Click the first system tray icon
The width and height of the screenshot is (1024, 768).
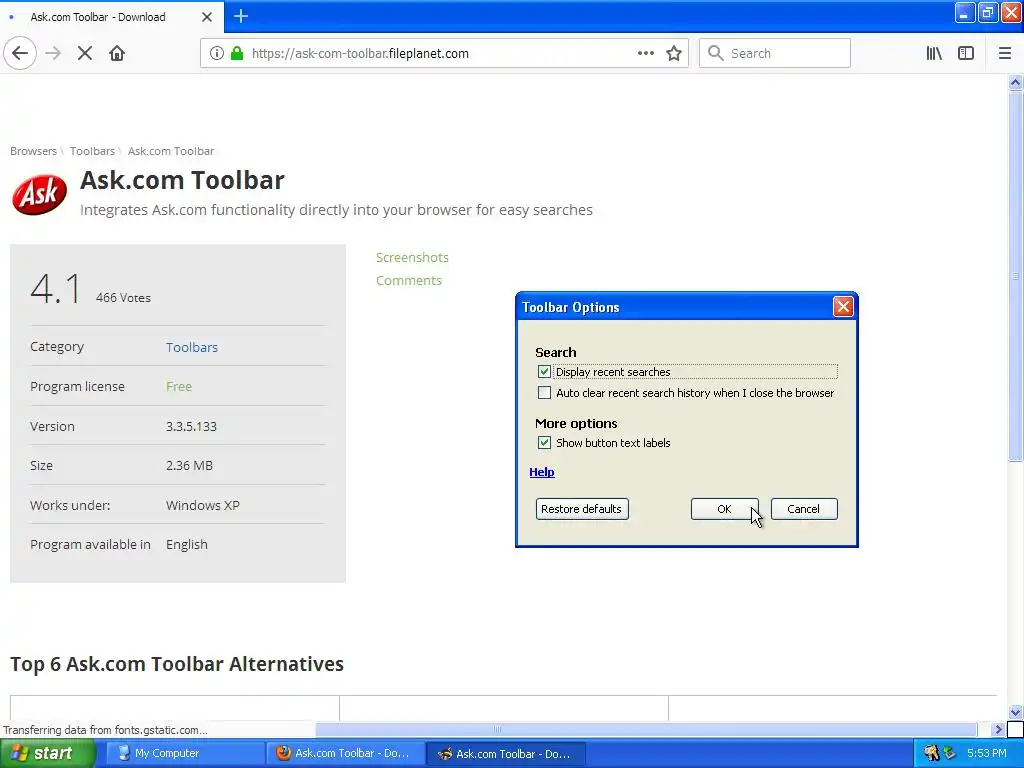tap(931, 754)
